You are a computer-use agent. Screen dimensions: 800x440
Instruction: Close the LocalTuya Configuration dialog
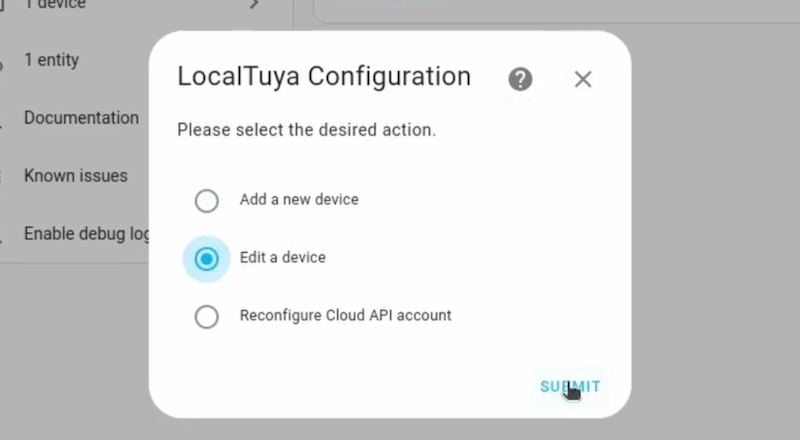pyautogui.click(x=583, y=80)
